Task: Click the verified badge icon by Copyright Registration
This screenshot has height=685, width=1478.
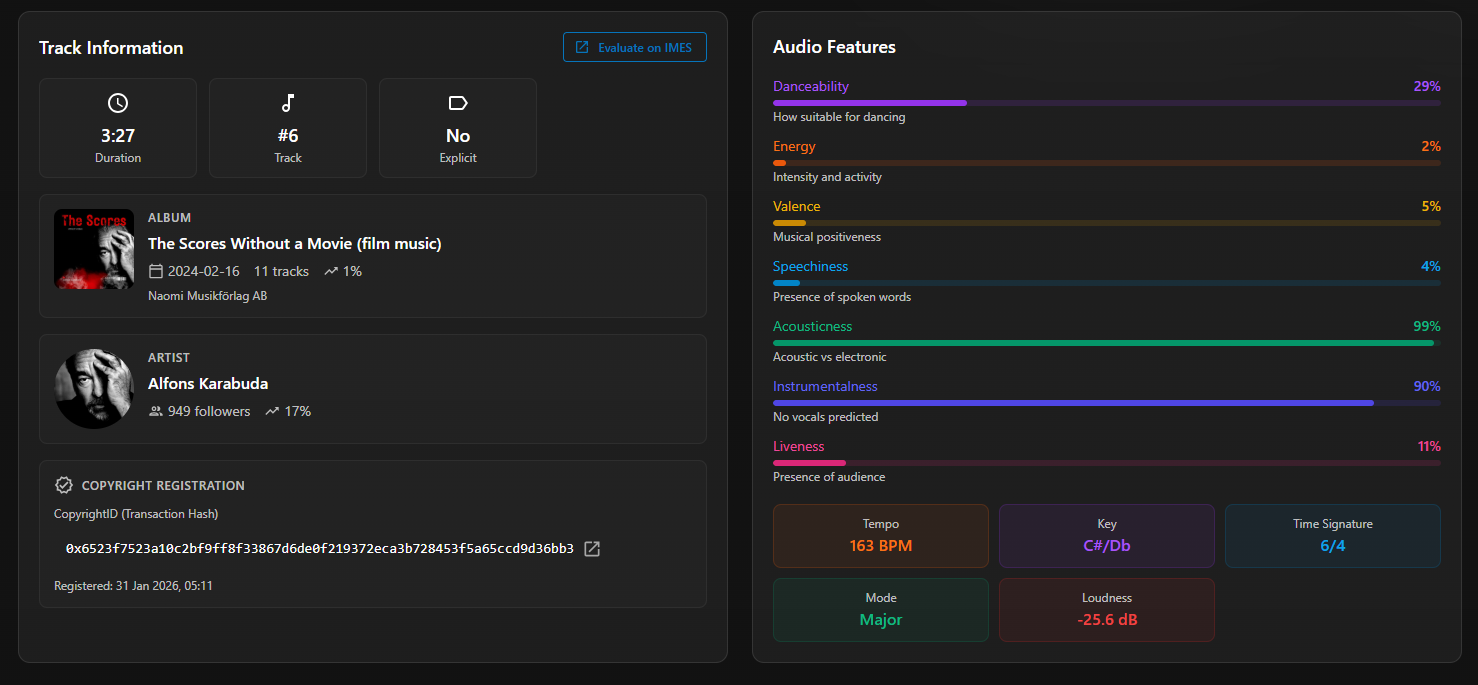Action: click(x=64, y=485)
